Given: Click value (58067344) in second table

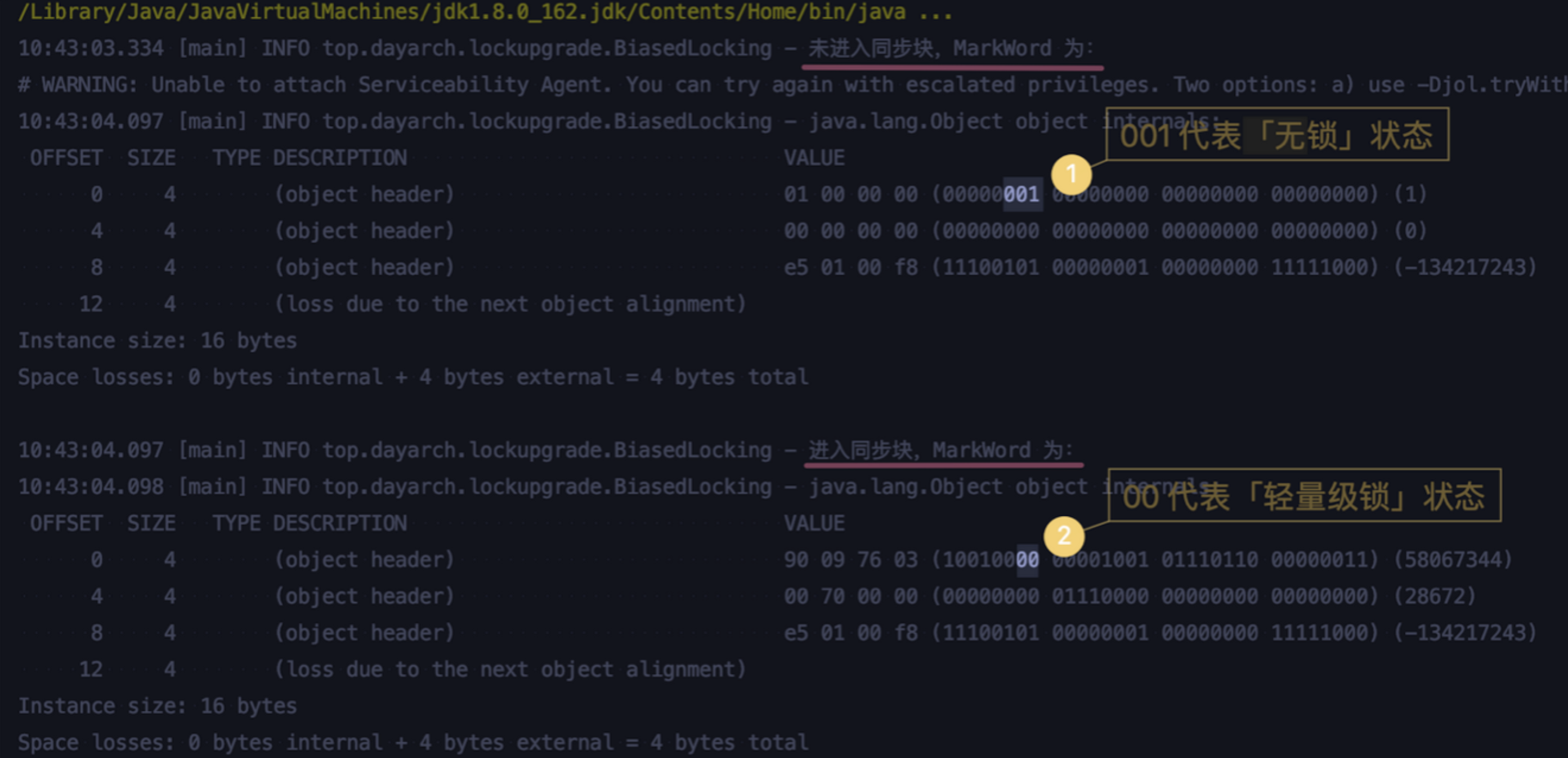Looking at the screenshot, I should coord(1453,560).
